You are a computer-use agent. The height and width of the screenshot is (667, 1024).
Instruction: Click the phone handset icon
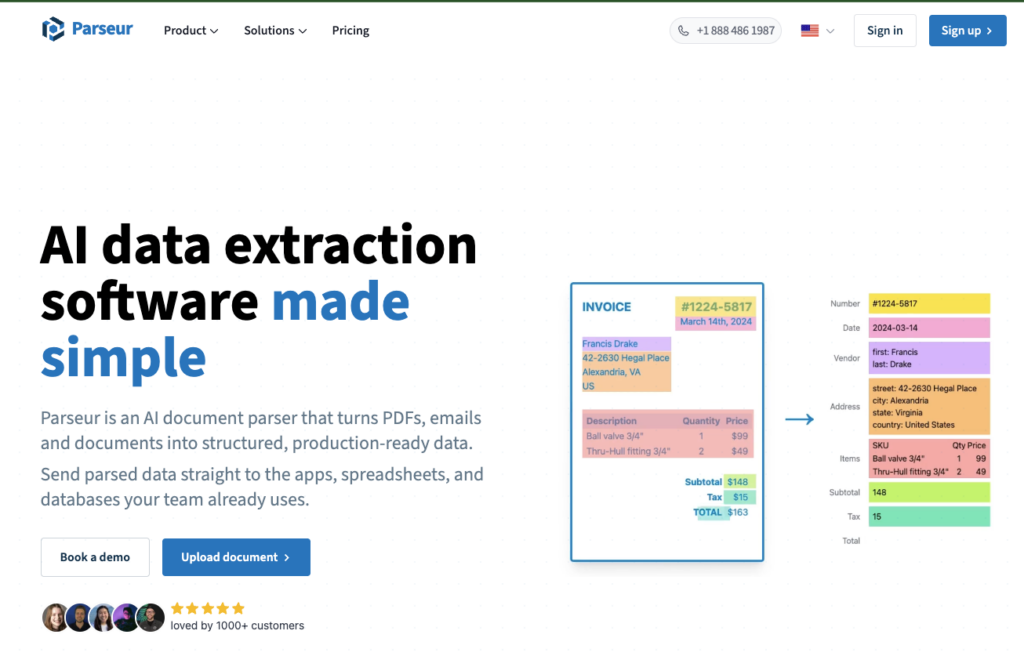(x=683, y=31)
